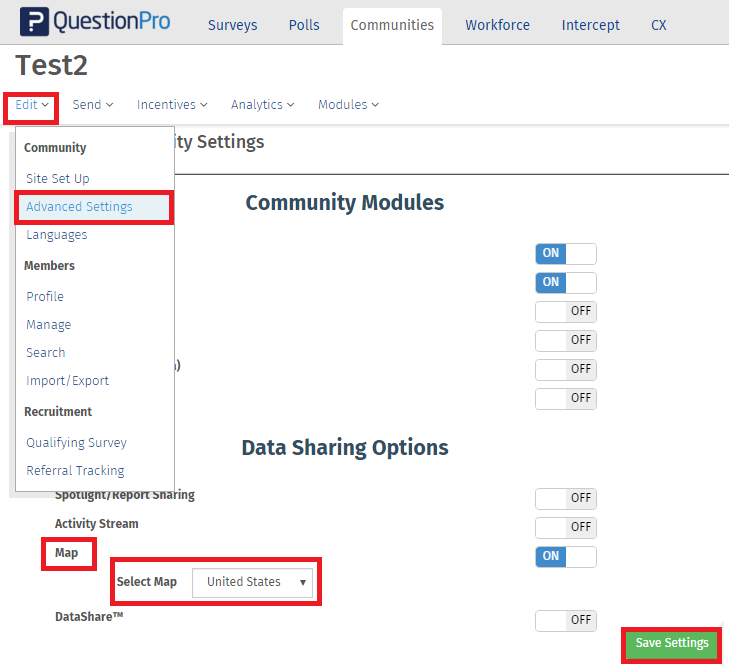Open Search under Members

click(46, 353)
